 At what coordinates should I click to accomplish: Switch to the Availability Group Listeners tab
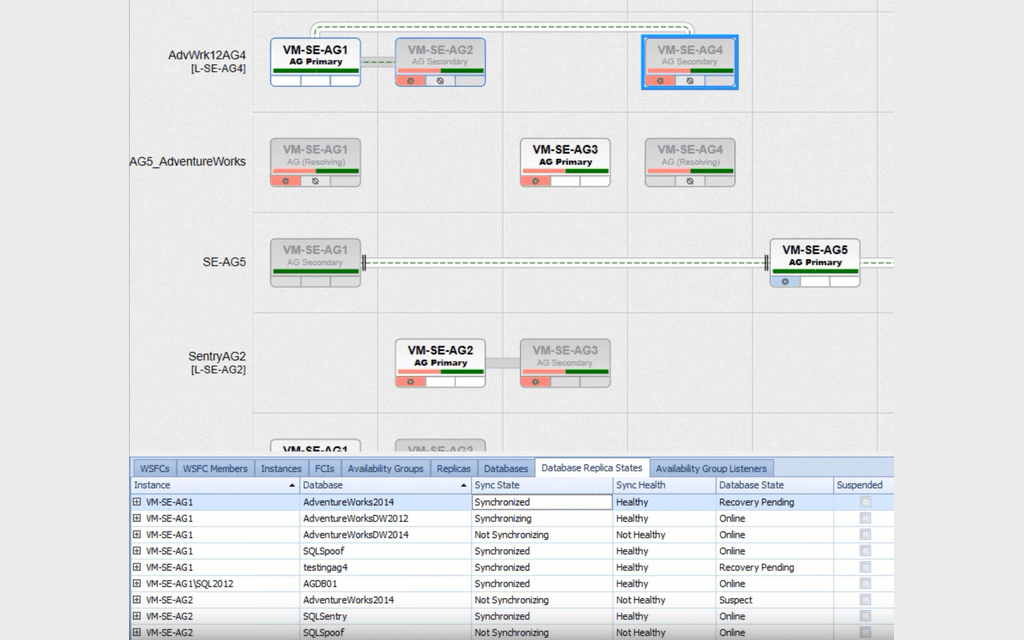711,468
